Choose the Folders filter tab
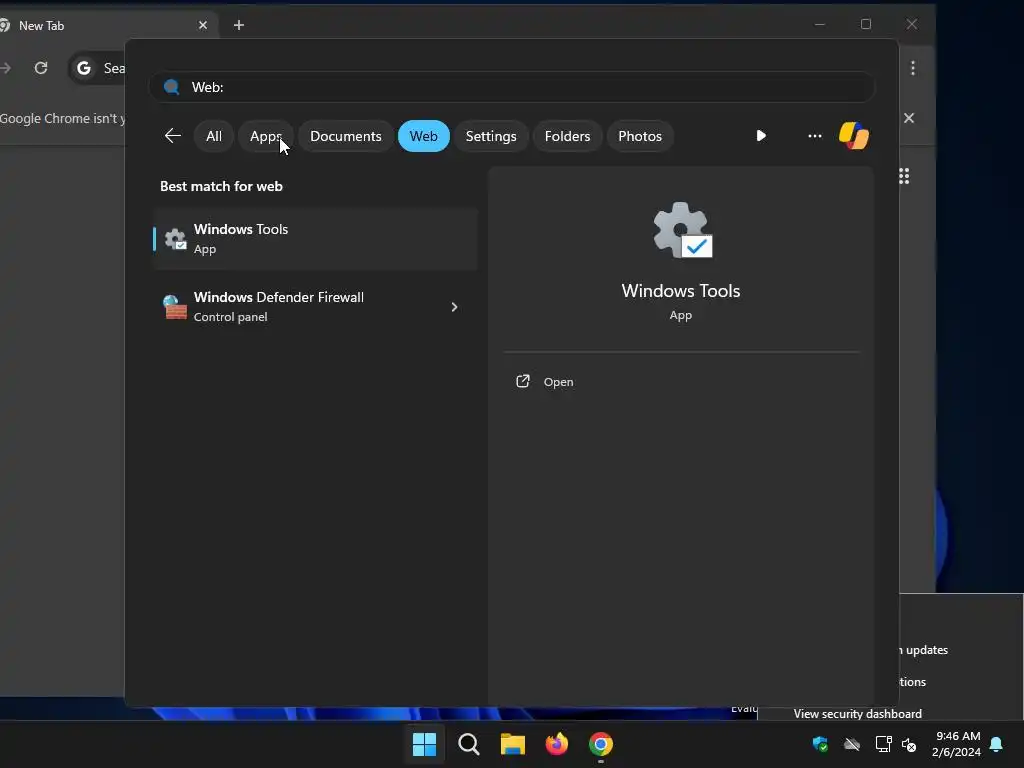 click(567, 136)
